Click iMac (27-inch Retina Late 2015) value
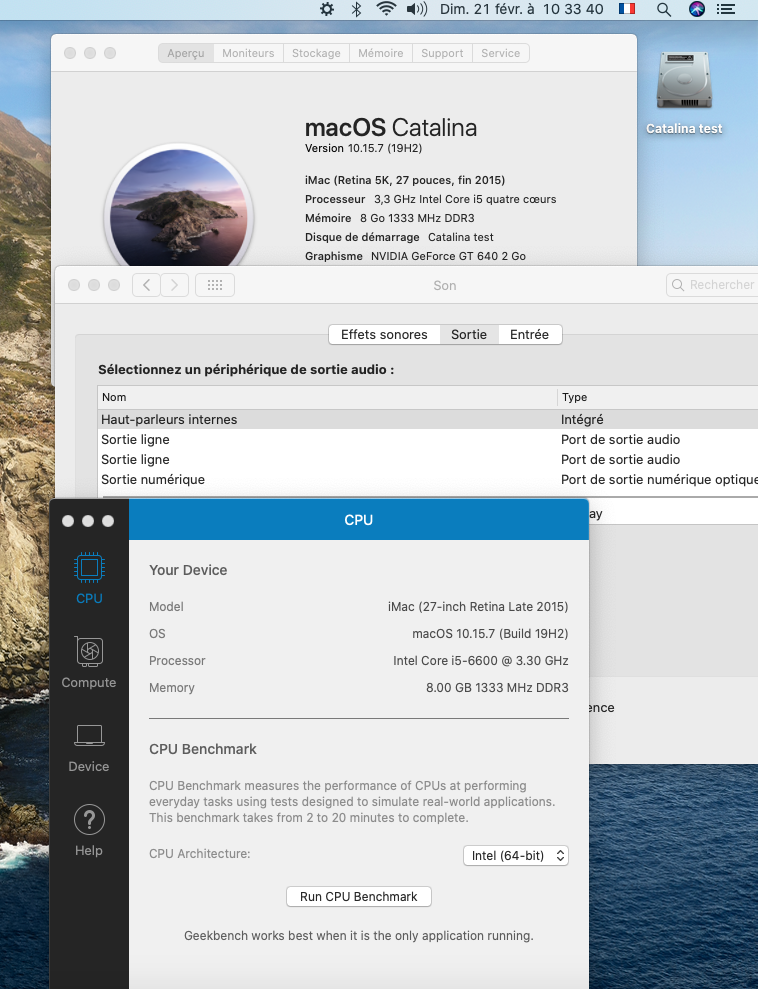Screen dimensions: 758x989 coord(478,607)
